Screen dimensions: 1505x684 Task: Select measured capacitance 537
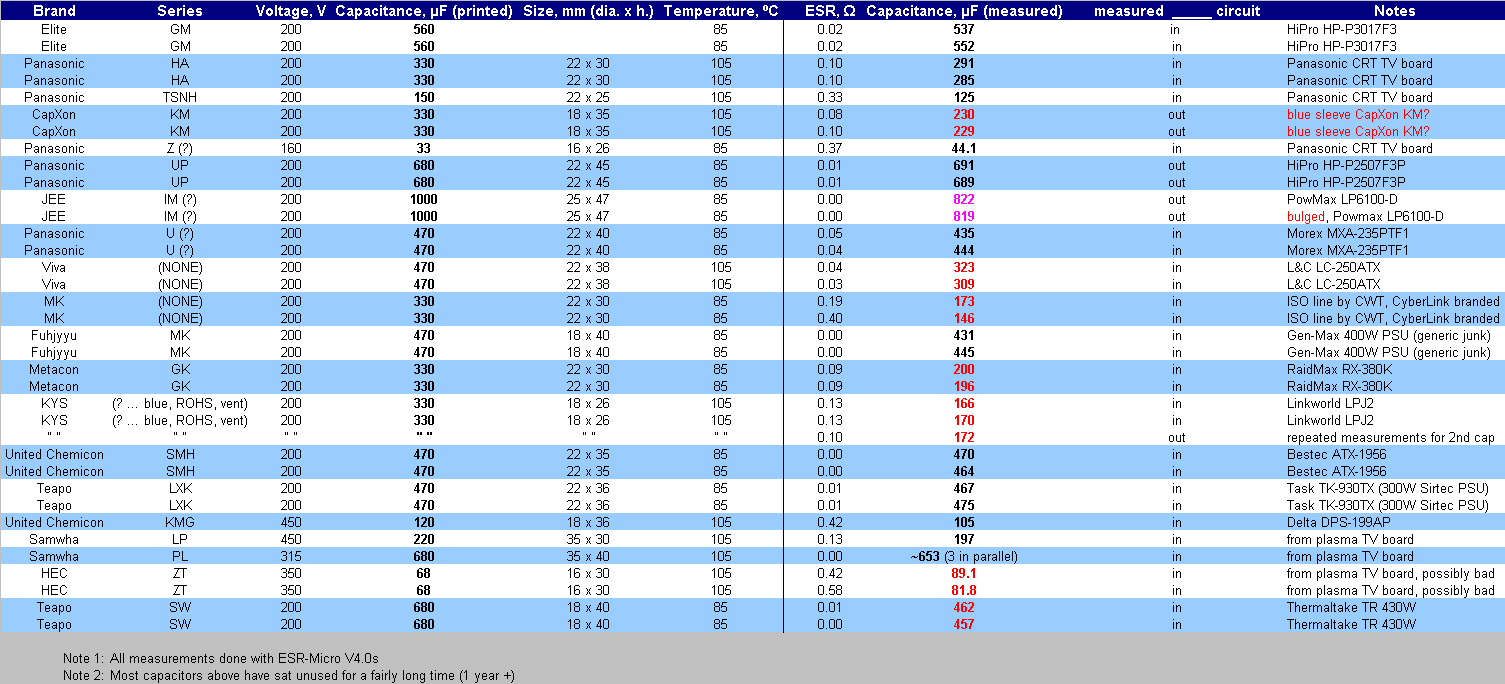(x=964, y=29)
